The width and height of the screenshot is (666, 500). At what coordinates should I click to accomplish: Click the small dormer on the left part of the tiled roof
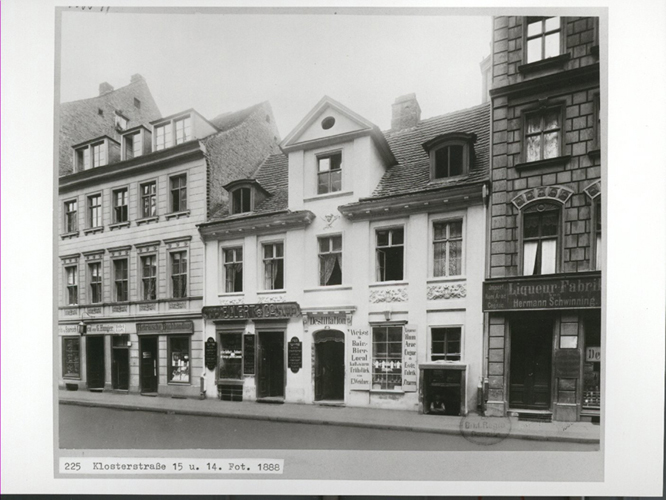[x=242, y=198]
